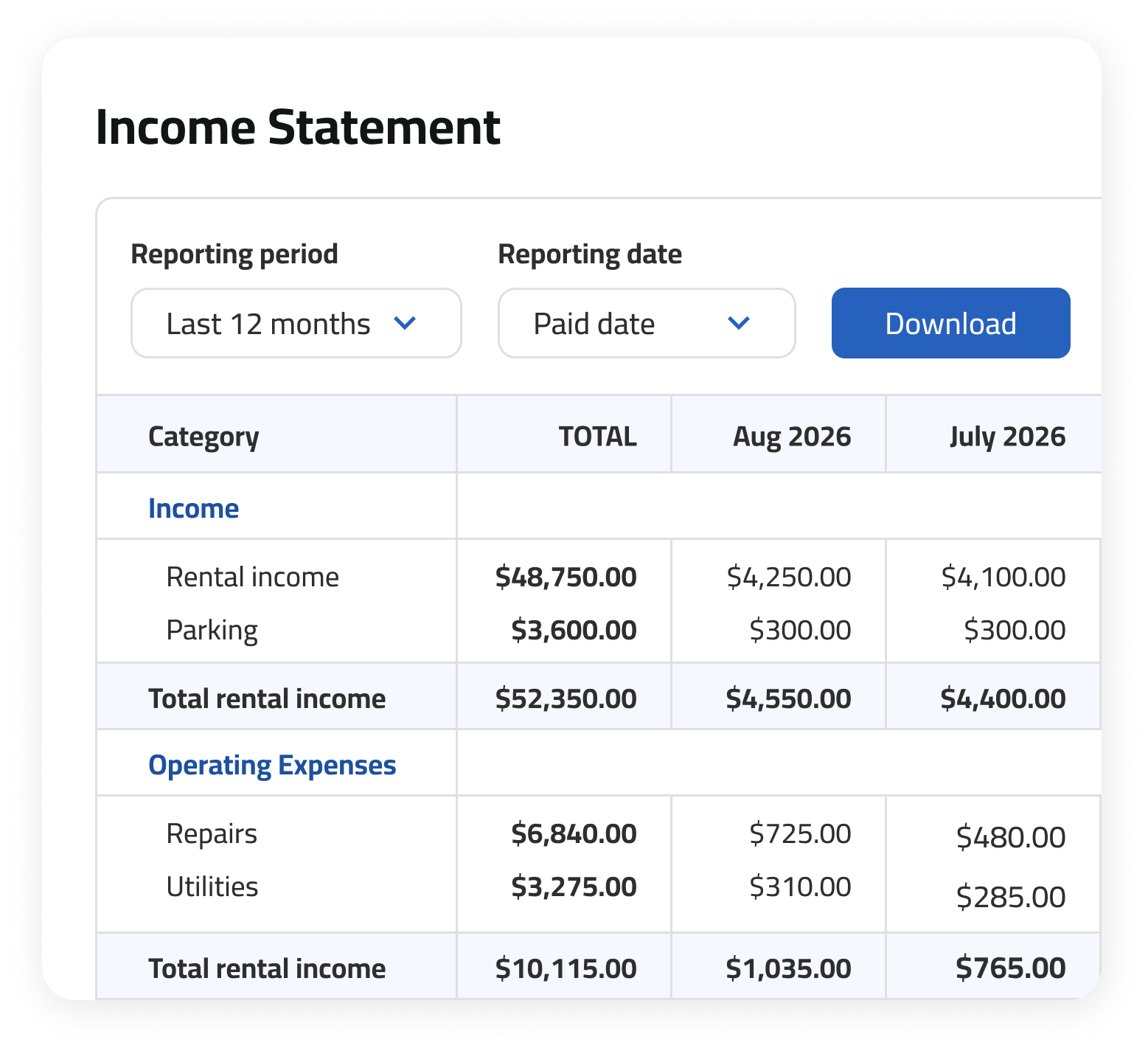
Task: Click the $3,600.00 parking total
Action: [574, 630]
